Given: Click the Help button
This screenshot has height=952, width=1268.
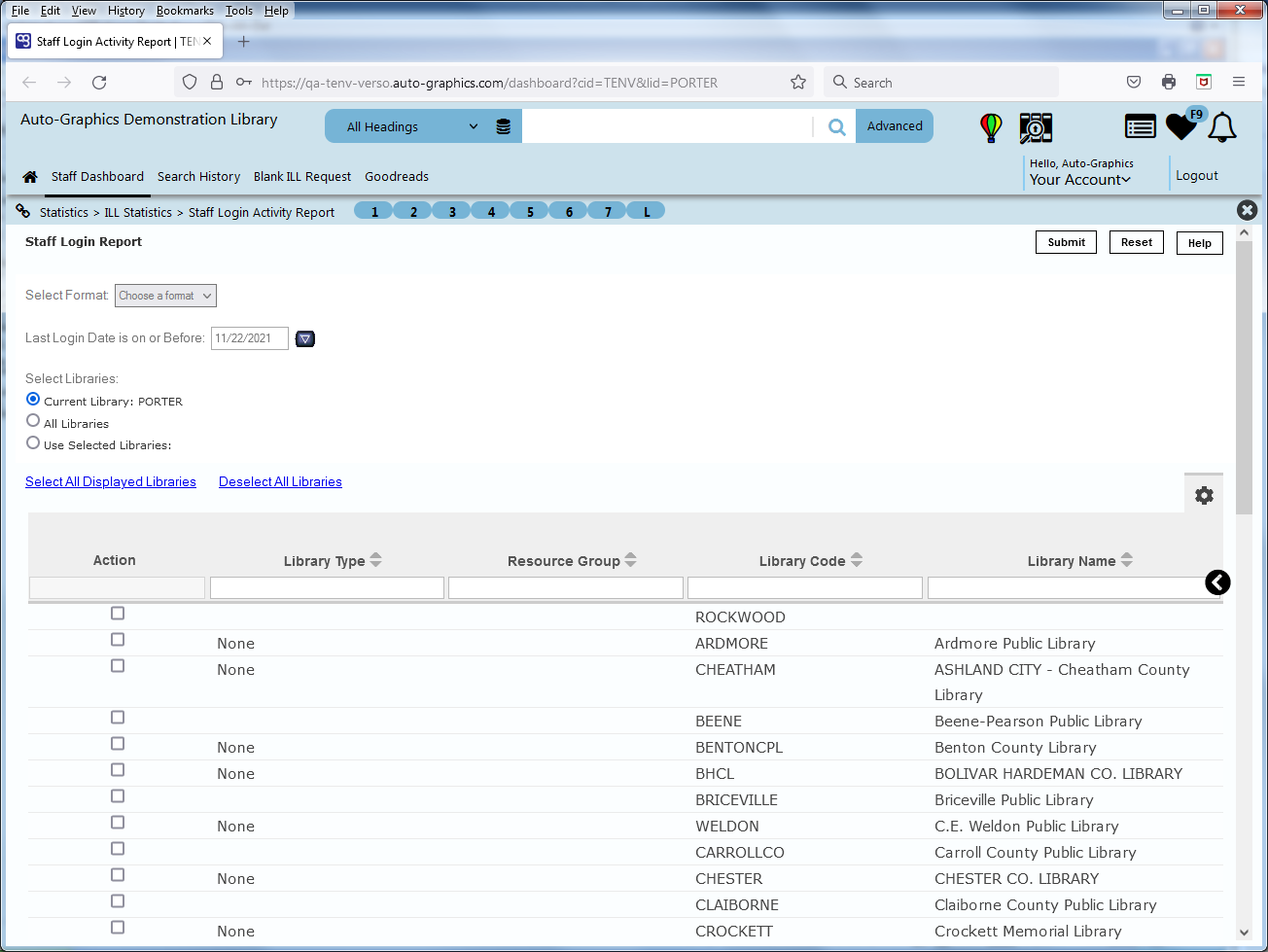Looking at the screenshot, I should 1200,243.
